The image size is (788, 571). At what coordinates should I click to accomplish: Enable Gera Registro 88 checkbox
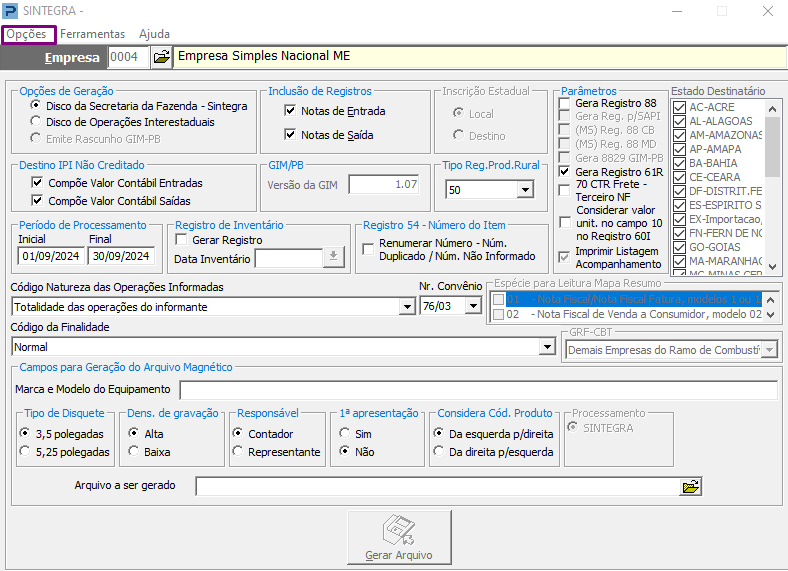click(565, 104)
